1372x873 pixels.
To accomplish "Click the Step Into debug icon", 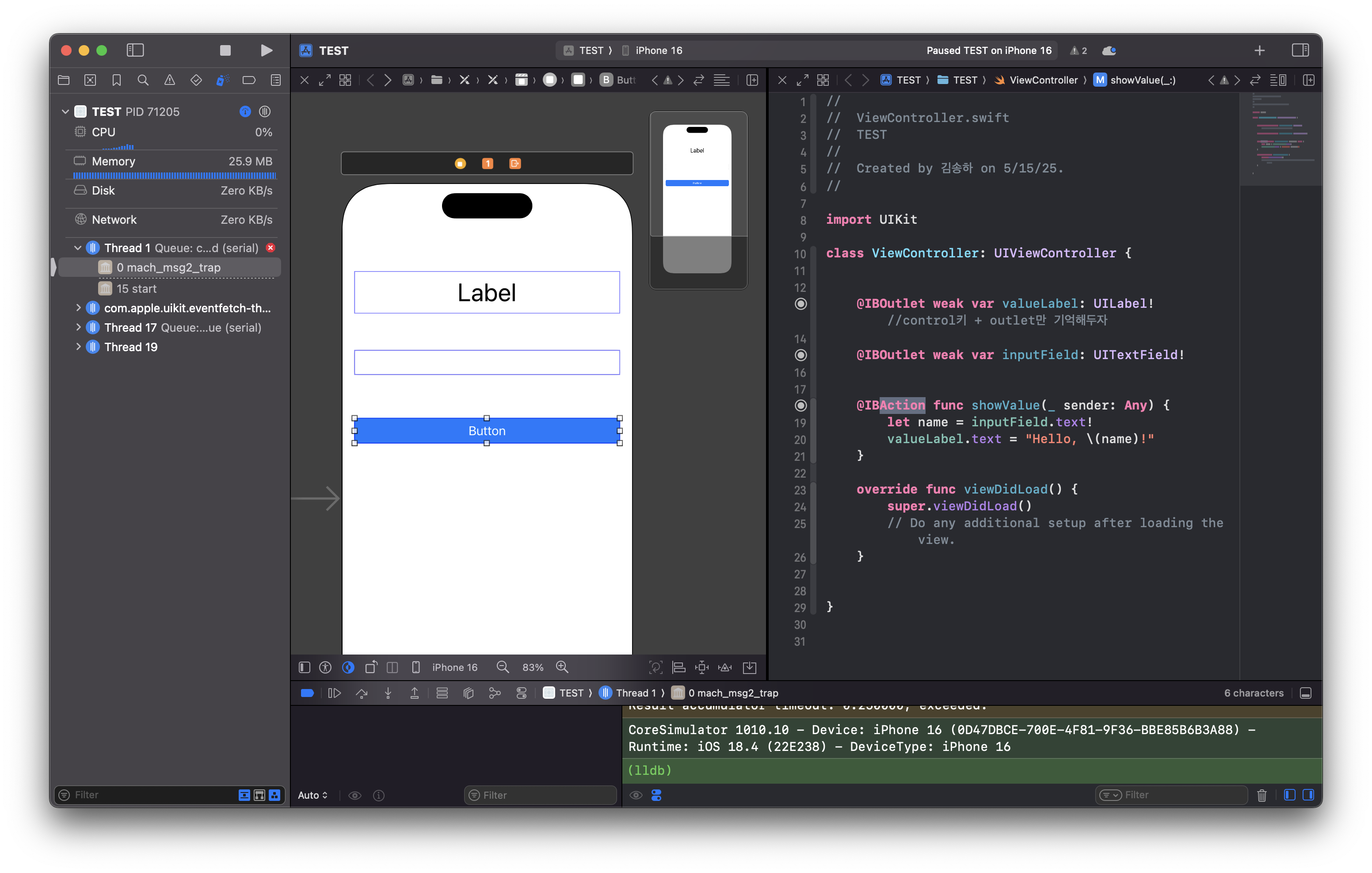I will click(x=388, y=693).
